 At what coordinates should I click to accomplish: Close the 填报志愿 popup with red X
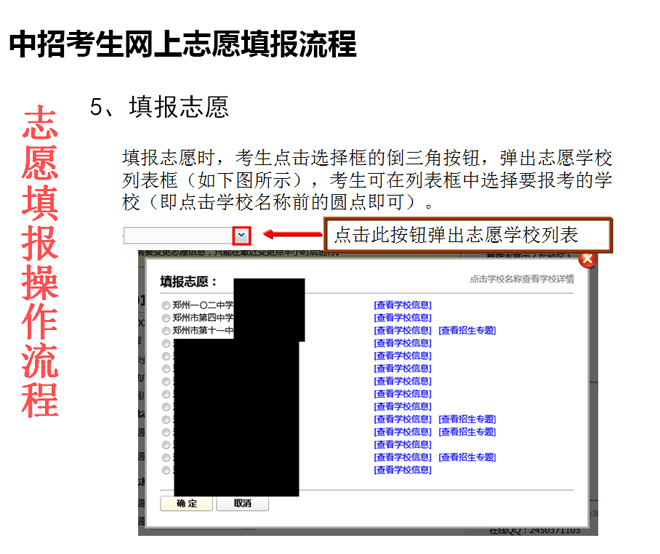point(587,260)
